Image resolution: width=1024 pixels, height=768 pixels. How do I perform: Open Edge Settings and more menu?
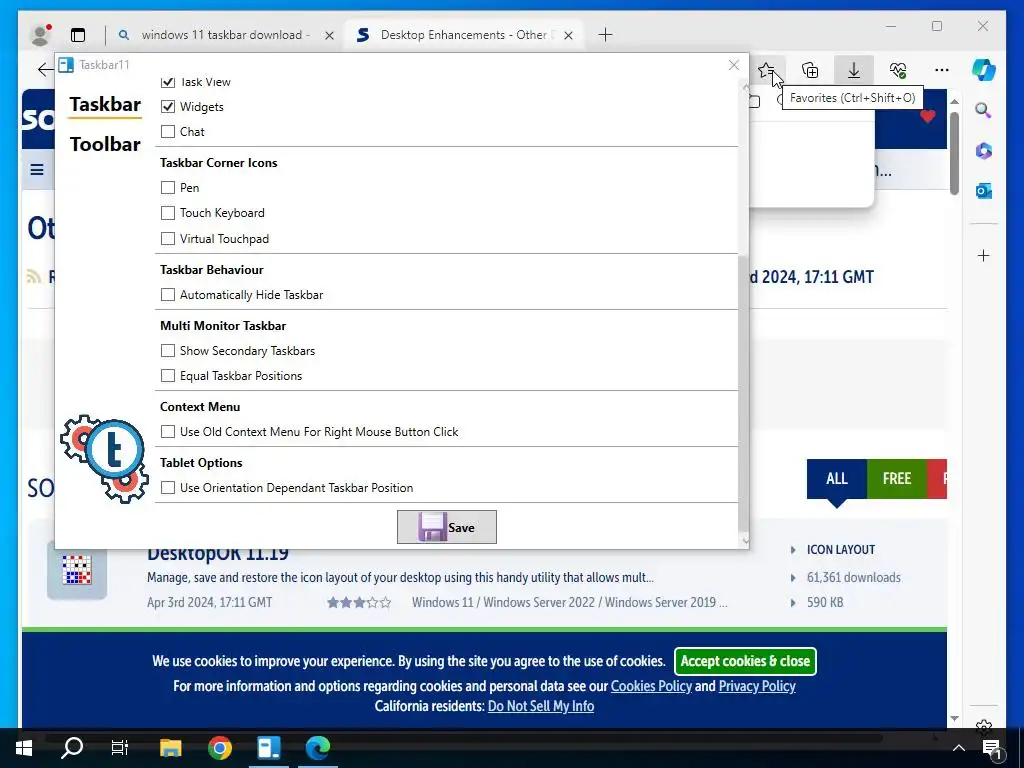coord(941,69)
